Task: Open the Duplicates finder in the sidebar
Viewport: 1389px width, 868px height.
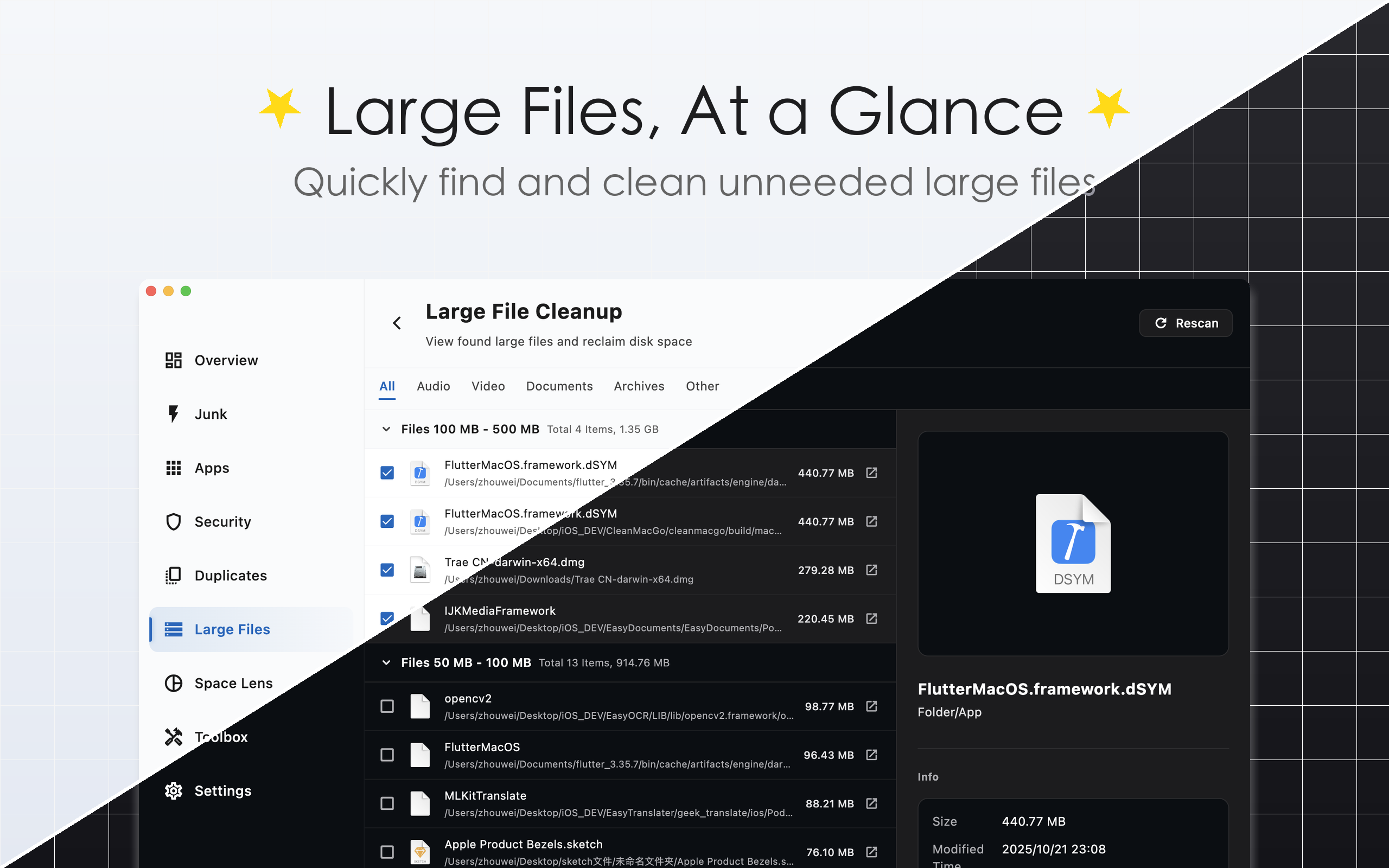Action: (230, 575)
